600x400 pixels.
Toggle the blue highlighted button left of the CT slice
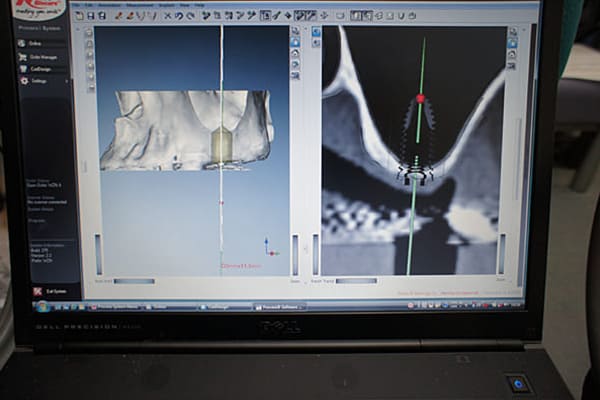pyautogui.click(x=316, y=32)
